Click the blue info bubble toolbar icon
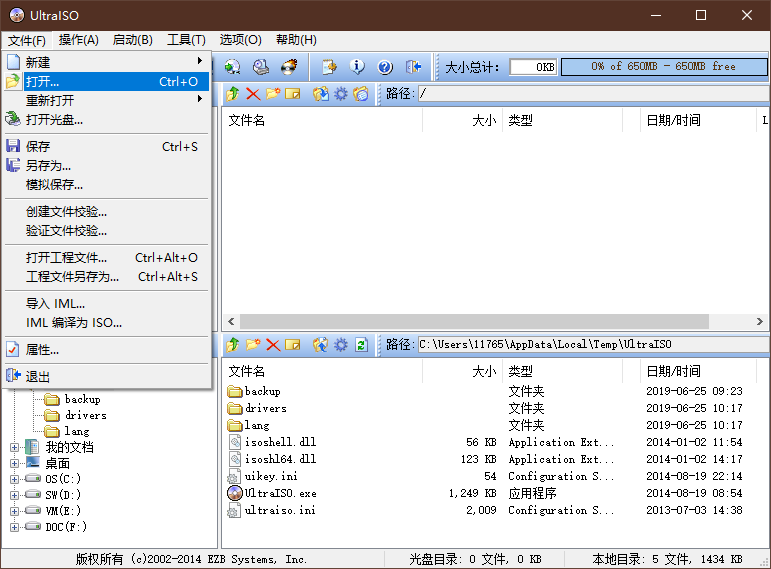The image size is (771, 569). (357, 67)
